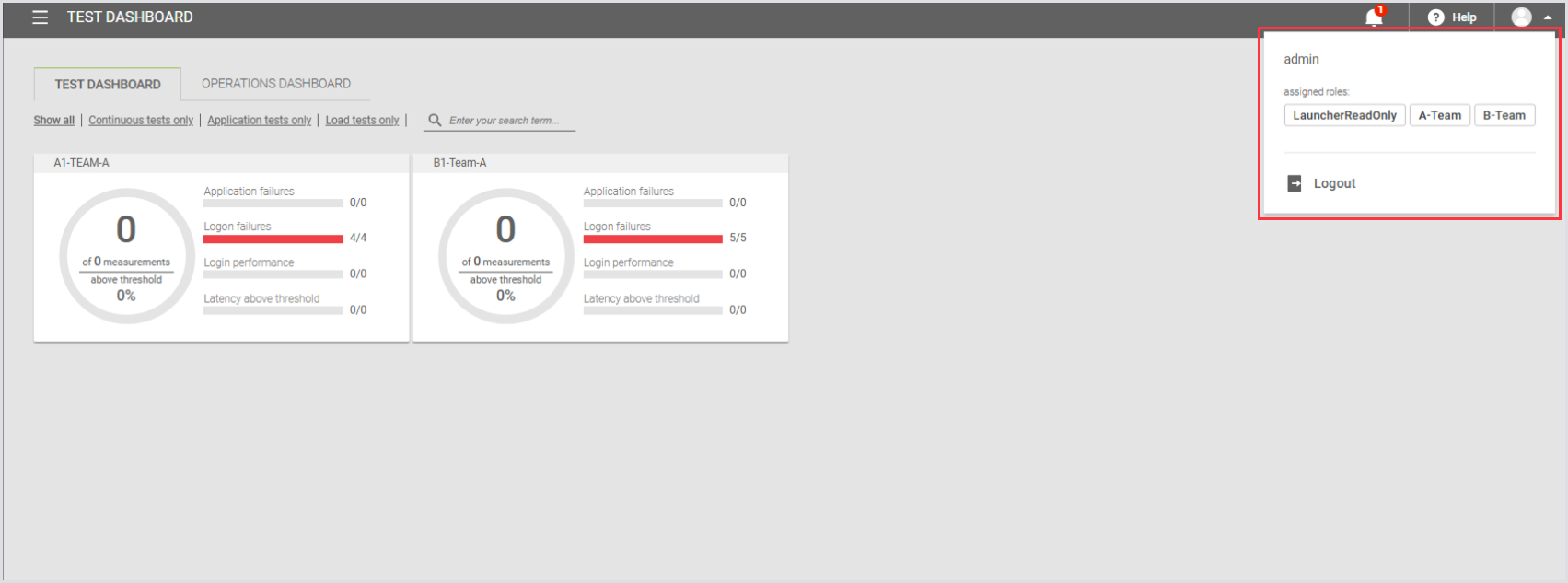The height and width of the screenshot is (583, 1568).
Task: Click the search magnifier icon
Action: 435,121
